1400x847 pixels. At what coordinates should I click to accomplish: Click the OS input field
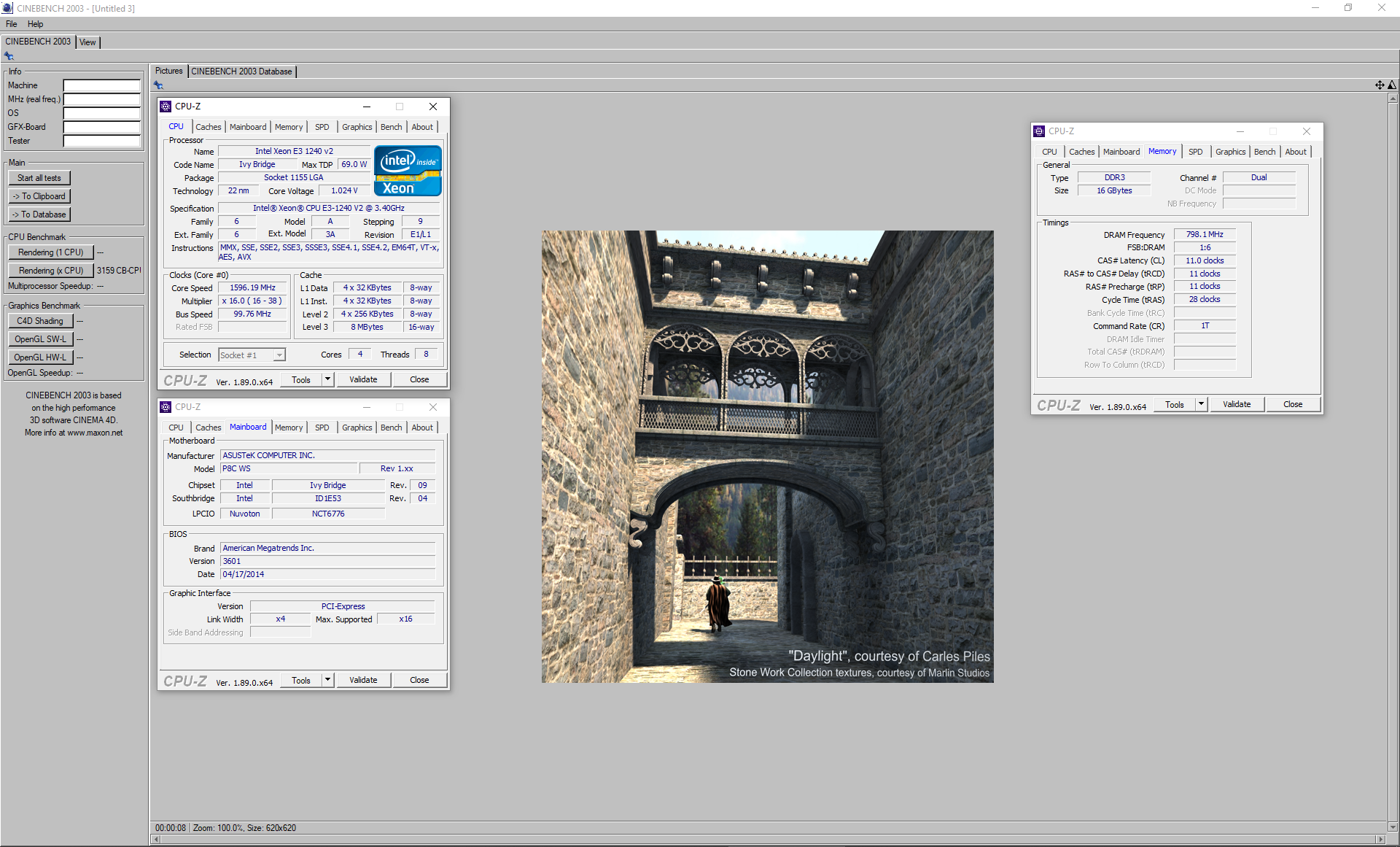101,113
